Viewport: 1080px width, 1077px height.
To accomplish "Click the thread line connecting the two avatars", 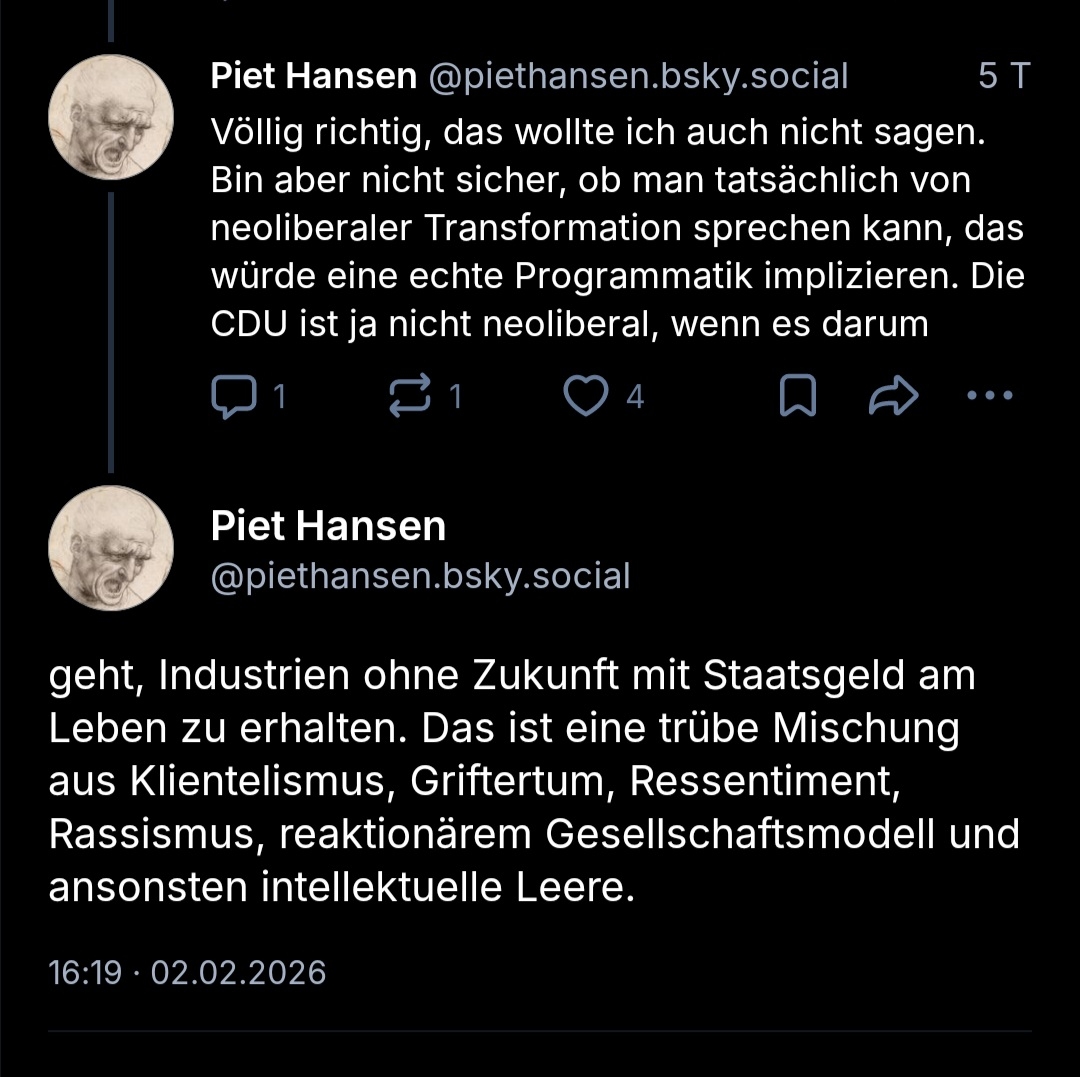I will [x=110, y=330].
